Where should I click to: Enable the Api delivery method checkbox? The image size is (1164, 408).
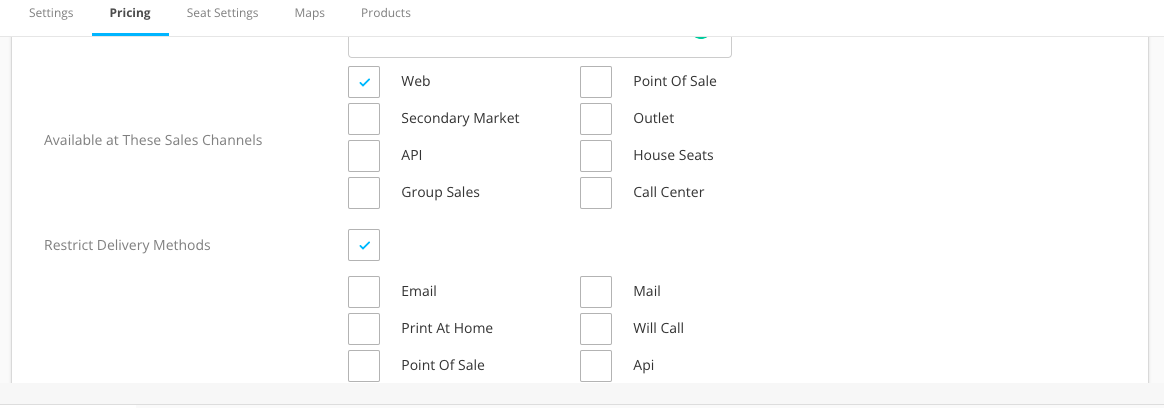pos(596,366)
